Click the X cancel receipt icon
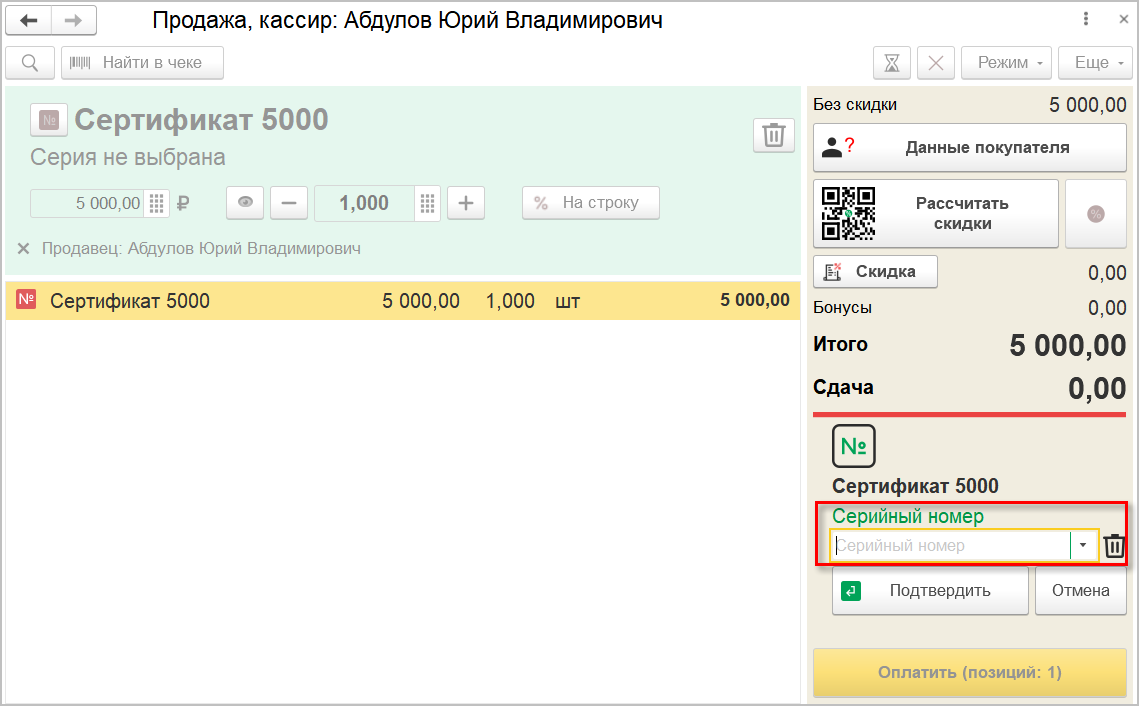 point(936,63)
